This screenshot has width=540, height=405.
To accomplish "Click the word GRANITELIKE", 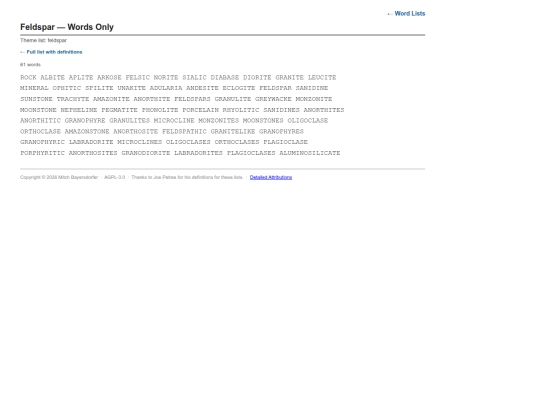I will pos(233,132).
